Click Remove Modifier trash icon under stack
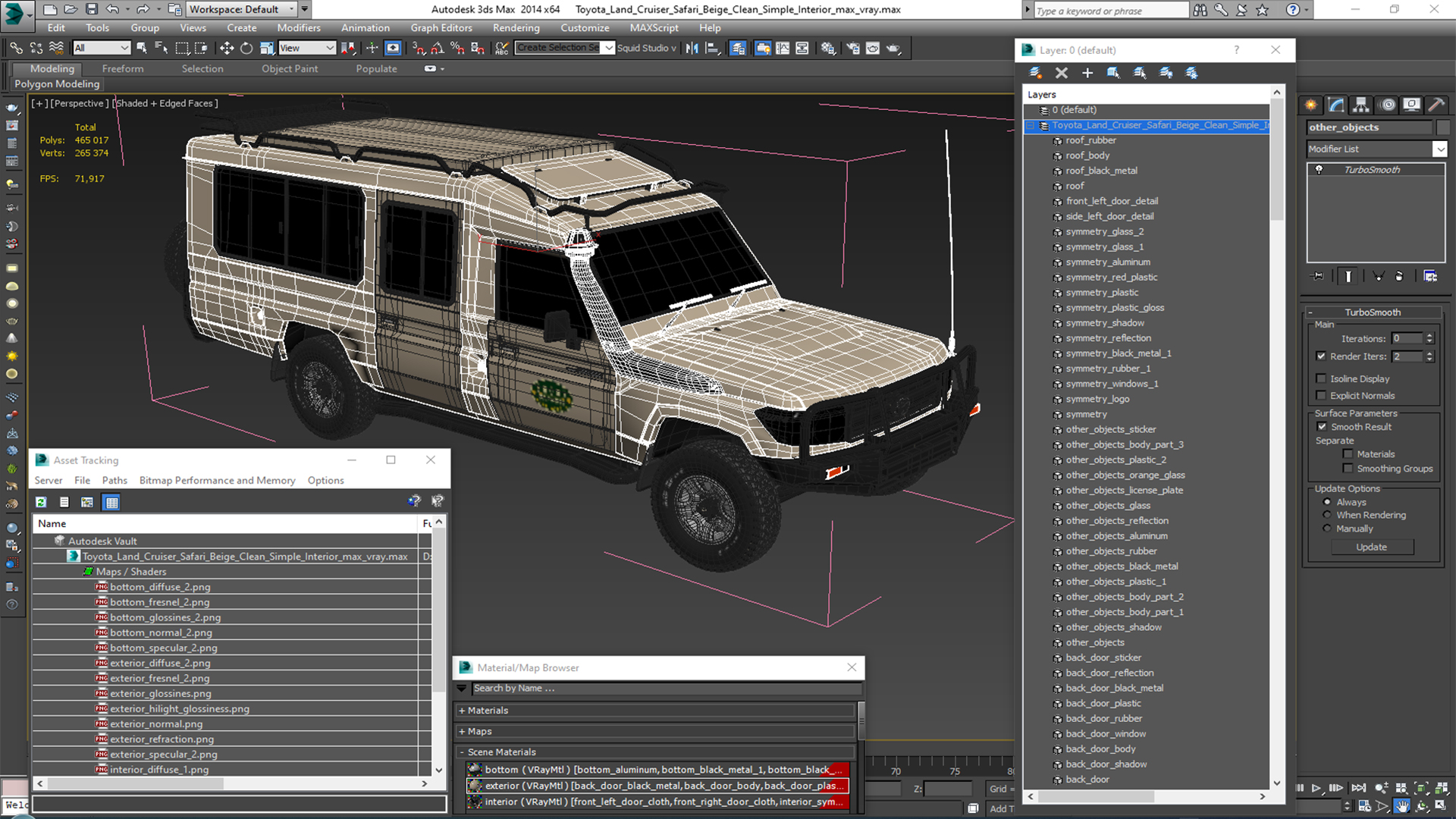Viewport: 1456px width, 819px height. 1399,276
